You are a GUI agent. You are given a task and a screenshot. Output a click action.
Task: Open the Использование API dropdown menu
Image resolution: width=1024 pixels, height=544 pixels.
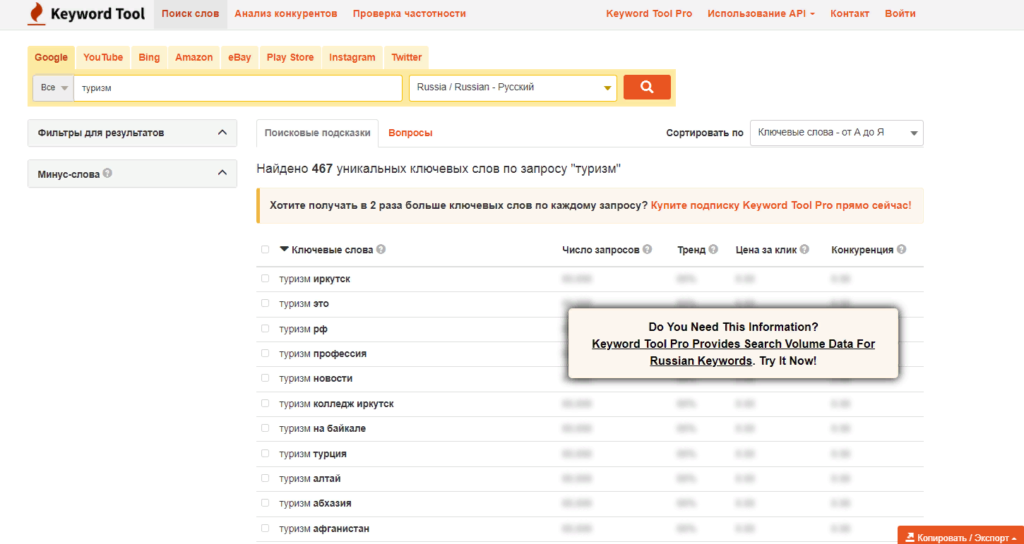[x=761, y=14]
